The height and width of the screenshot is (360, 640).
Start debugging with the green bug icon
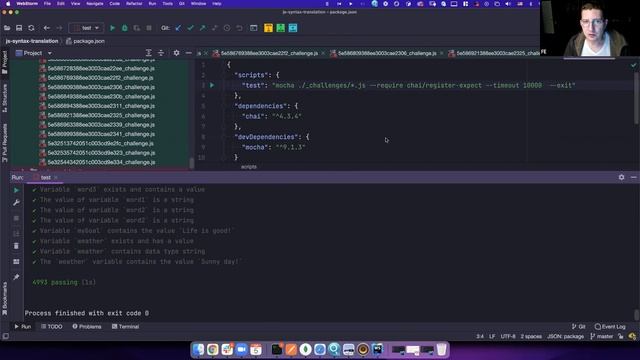coord(124,28)
